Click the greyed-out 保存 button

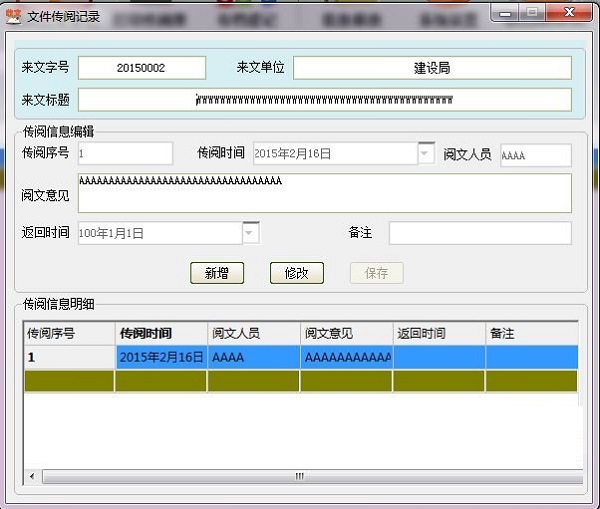pyautogui.click(x=377, y=273)
